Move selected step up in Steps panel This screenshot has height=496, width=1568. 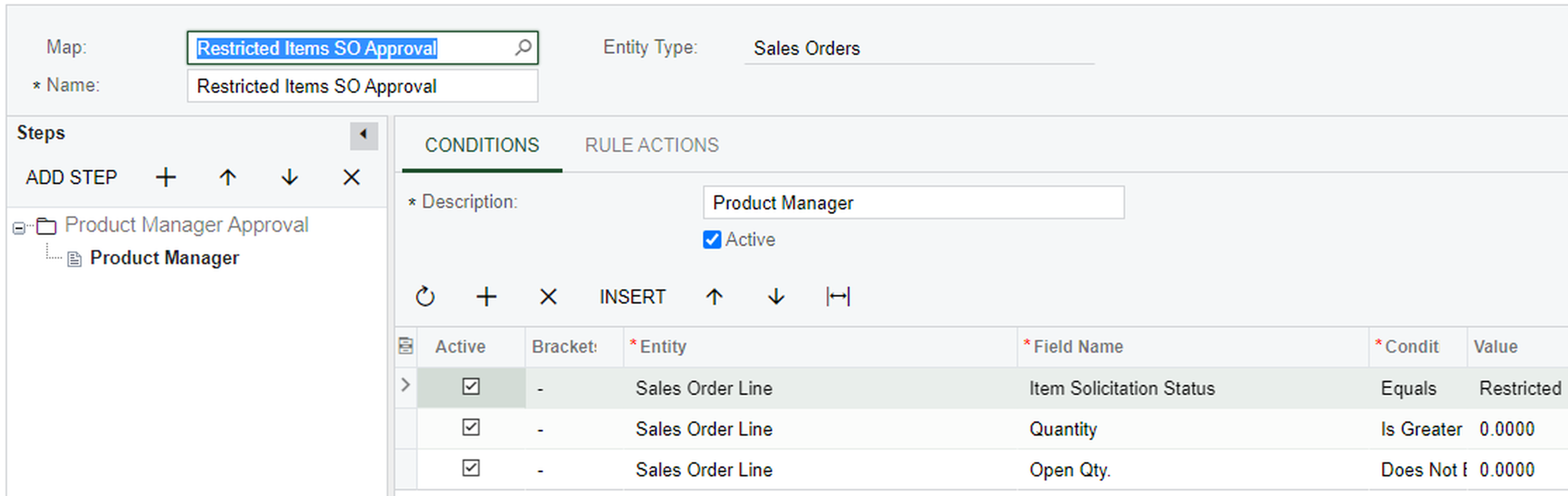click(x=228, y=177)
